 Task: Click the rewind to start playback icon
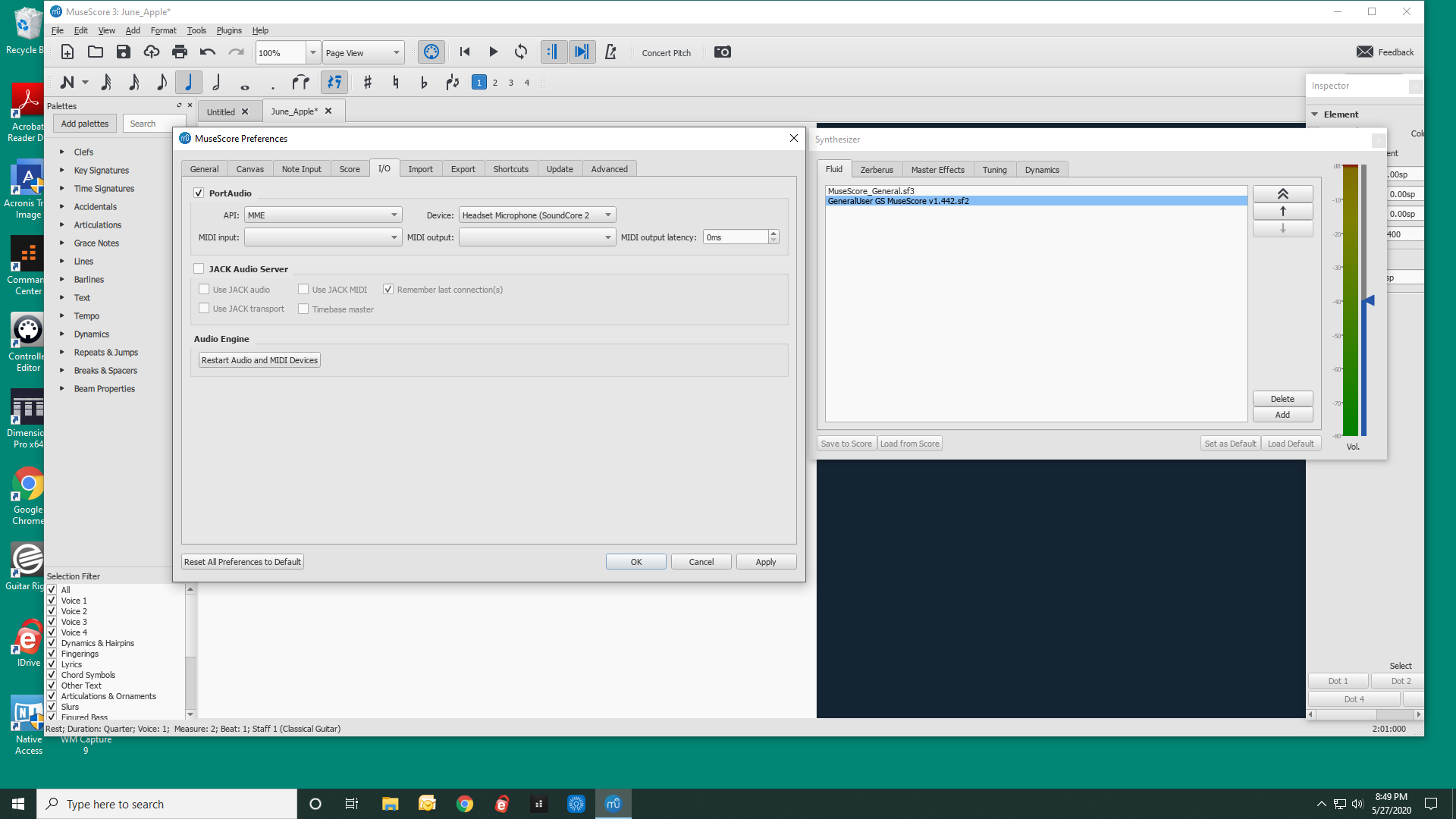(464, 52)
